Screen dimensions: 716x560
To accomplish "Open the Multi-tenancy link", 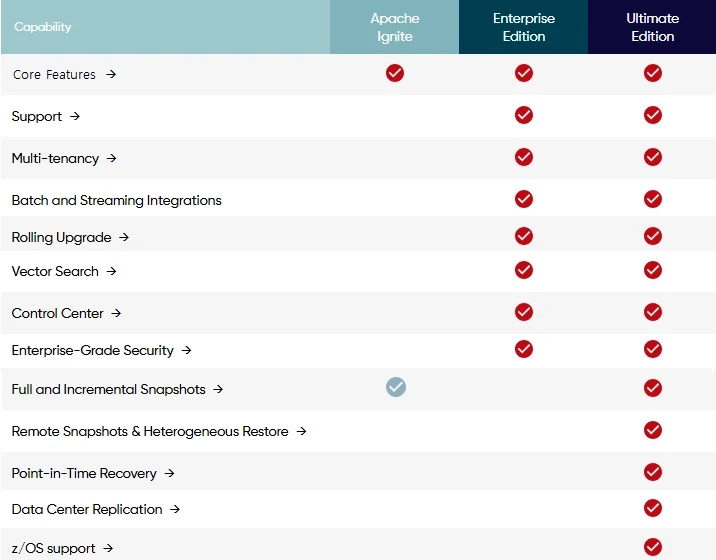I will click(x=55, y=158).
